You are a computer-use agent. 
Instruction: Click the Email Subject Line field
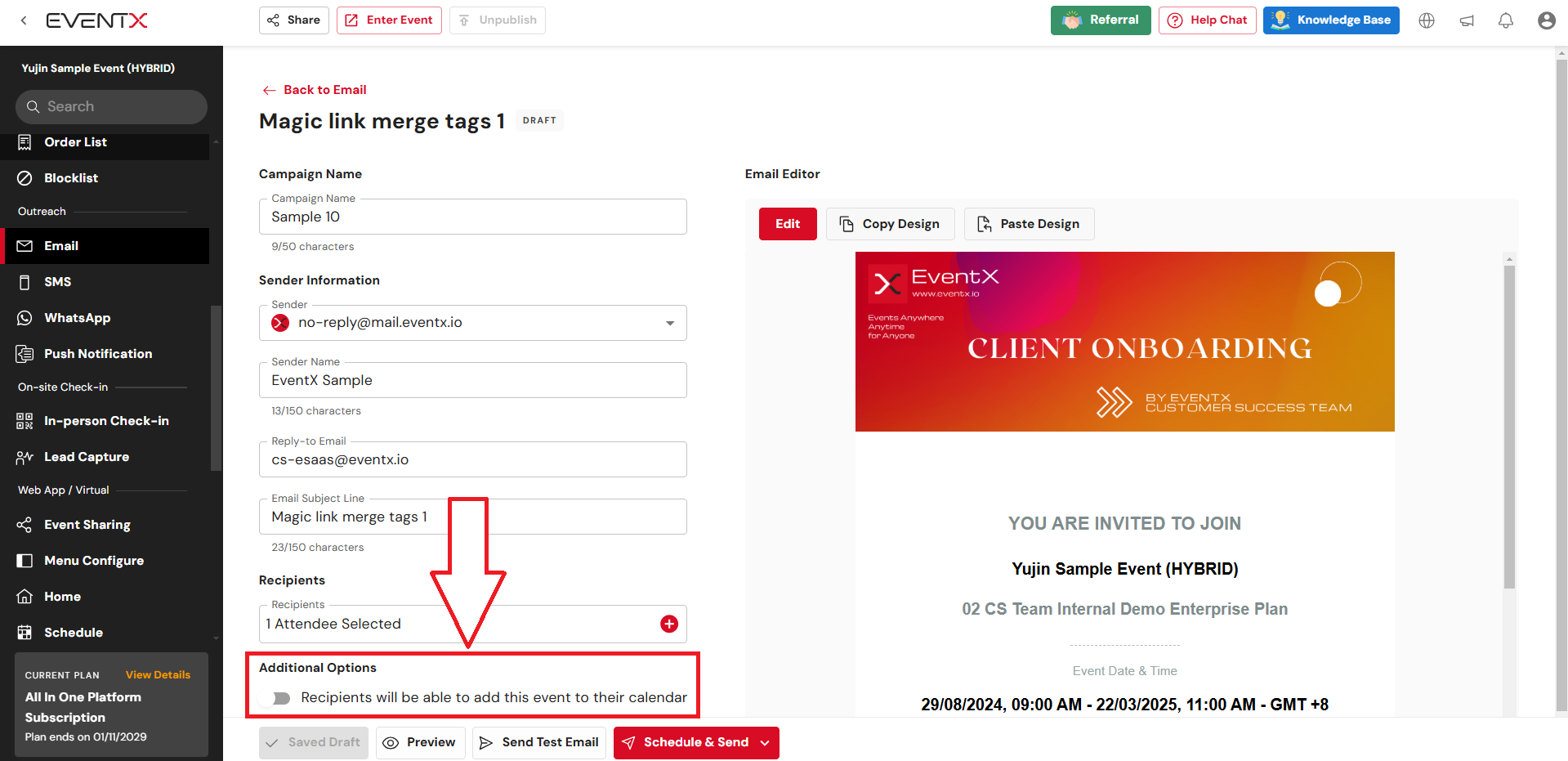[x=473, y=517]
